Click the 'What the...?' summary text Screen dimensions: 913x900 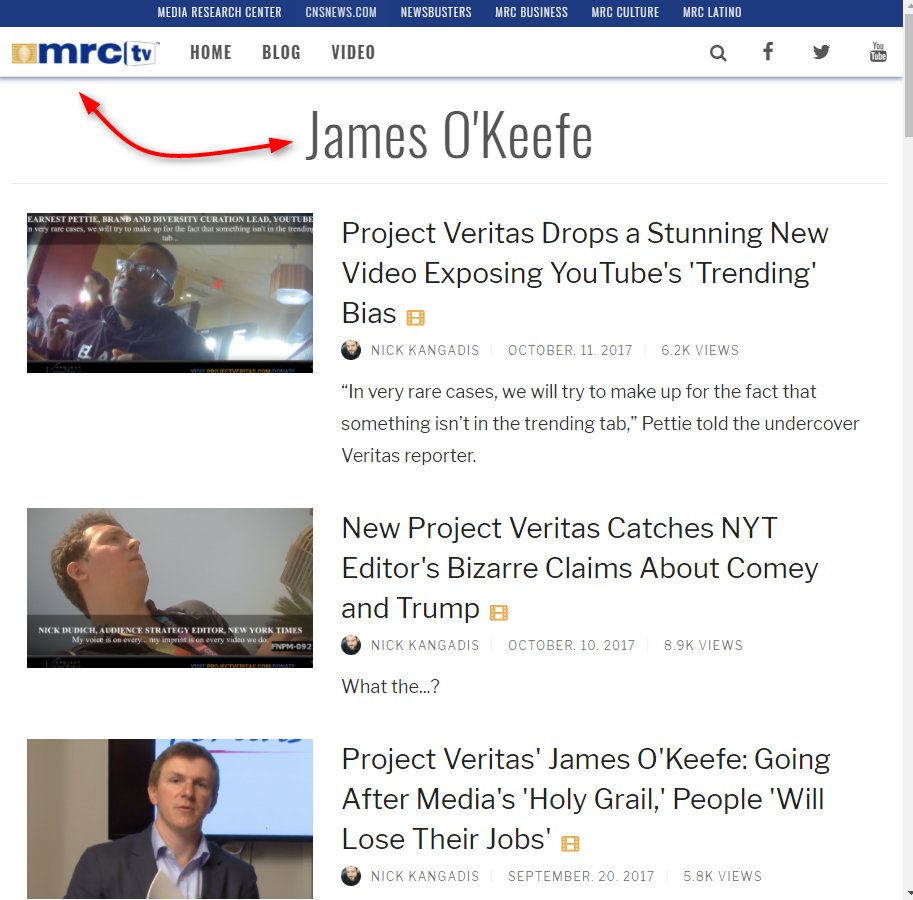click(x=391, y=686)
